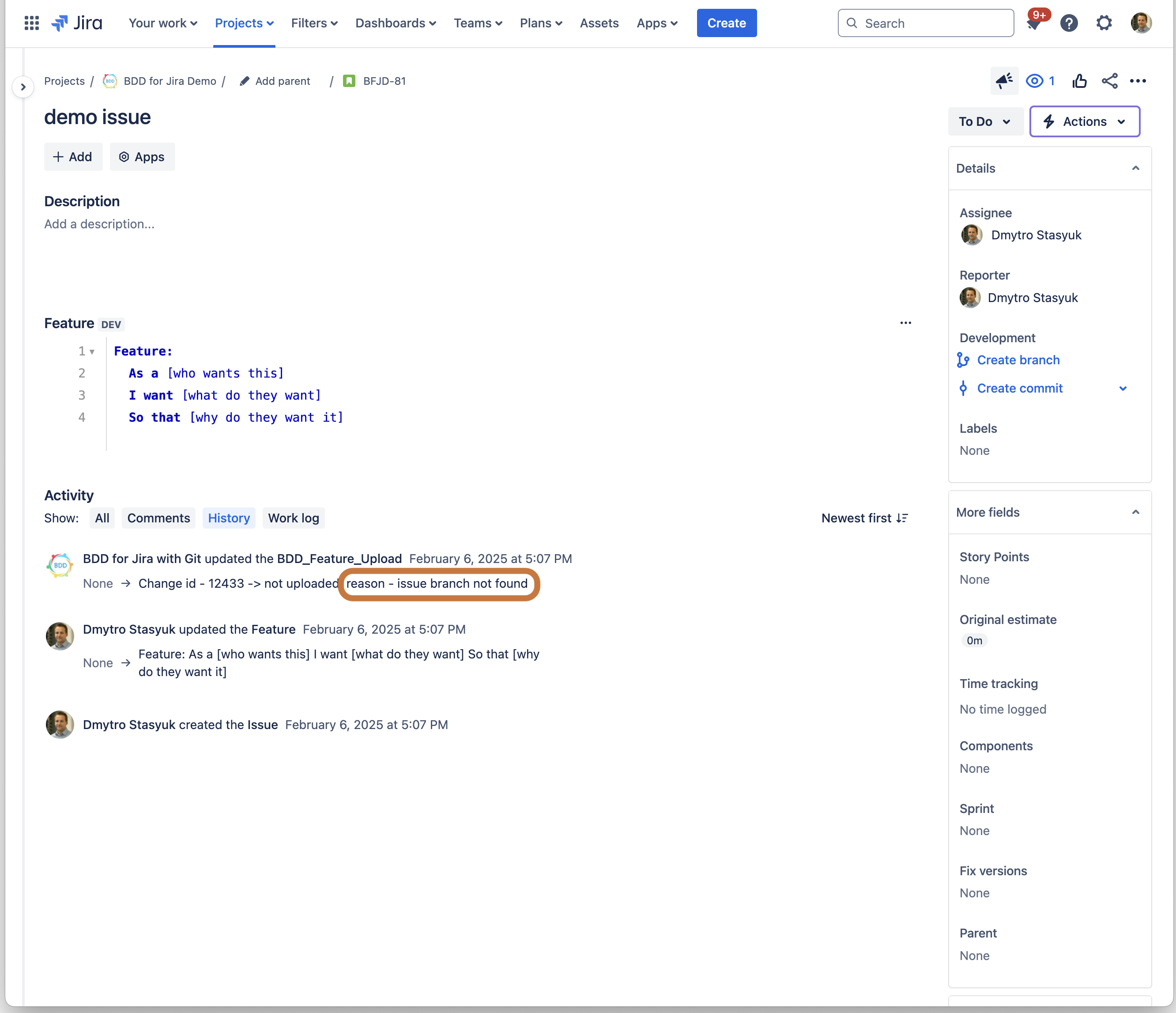
Task: Toggle the Newest first sort order
Action: pos(865,518)
